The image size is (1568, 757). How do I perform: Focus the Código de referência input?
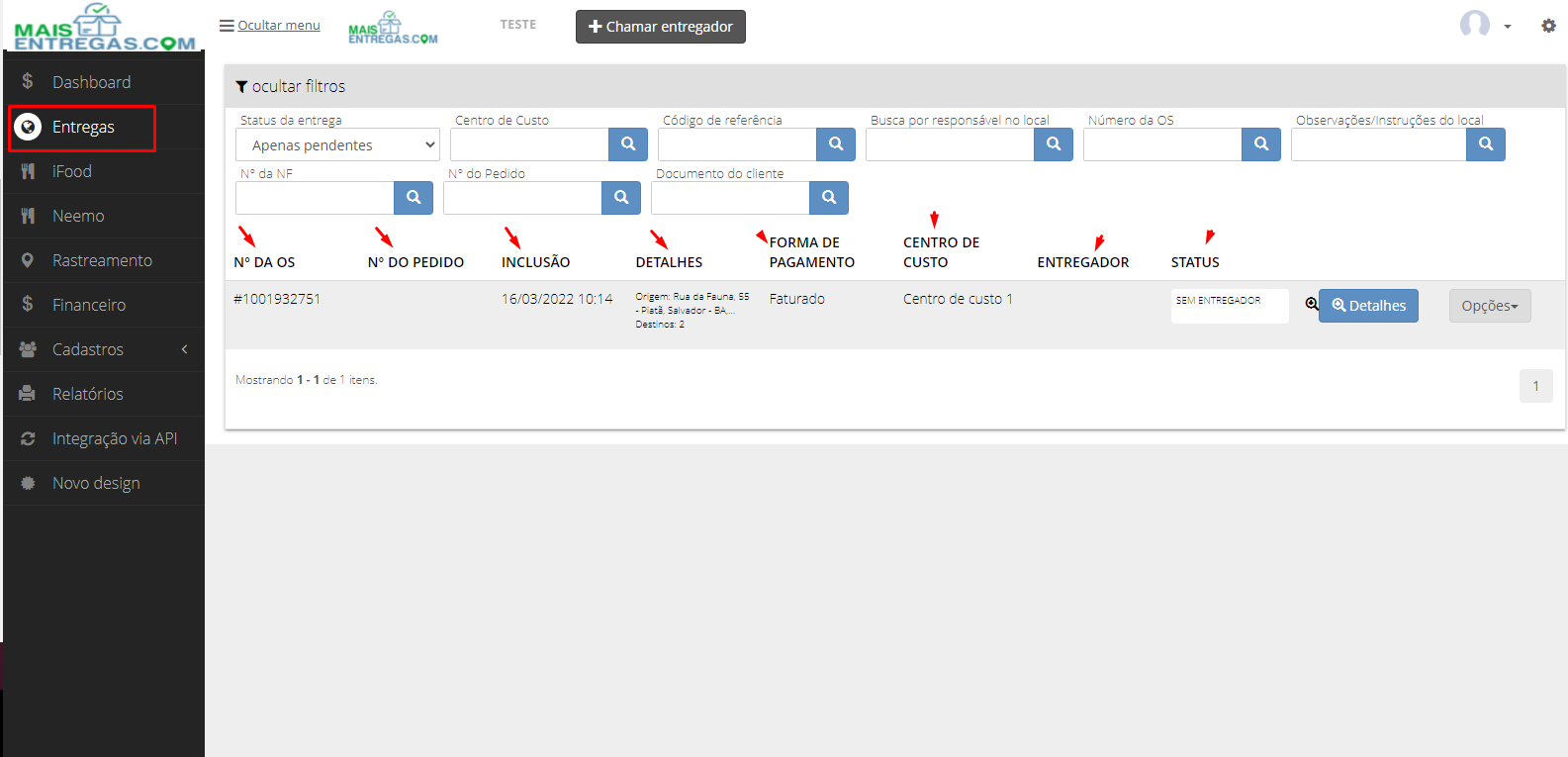(737, 144)
